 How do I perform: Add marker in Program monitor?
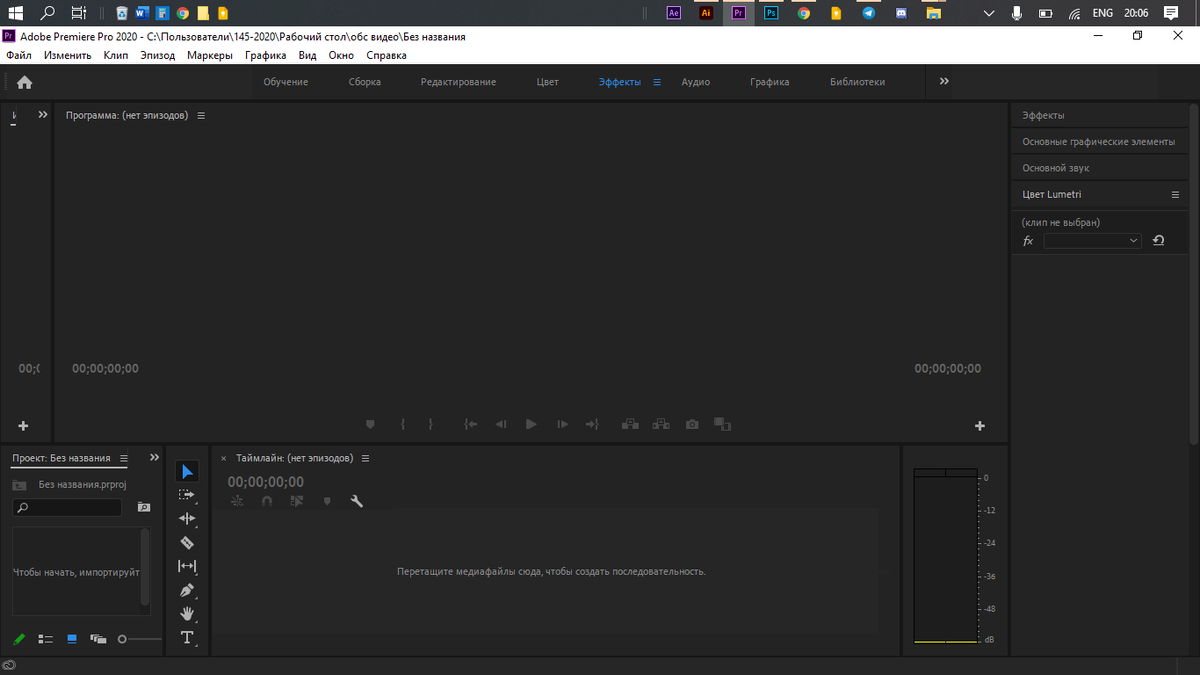tap(370, 425)
